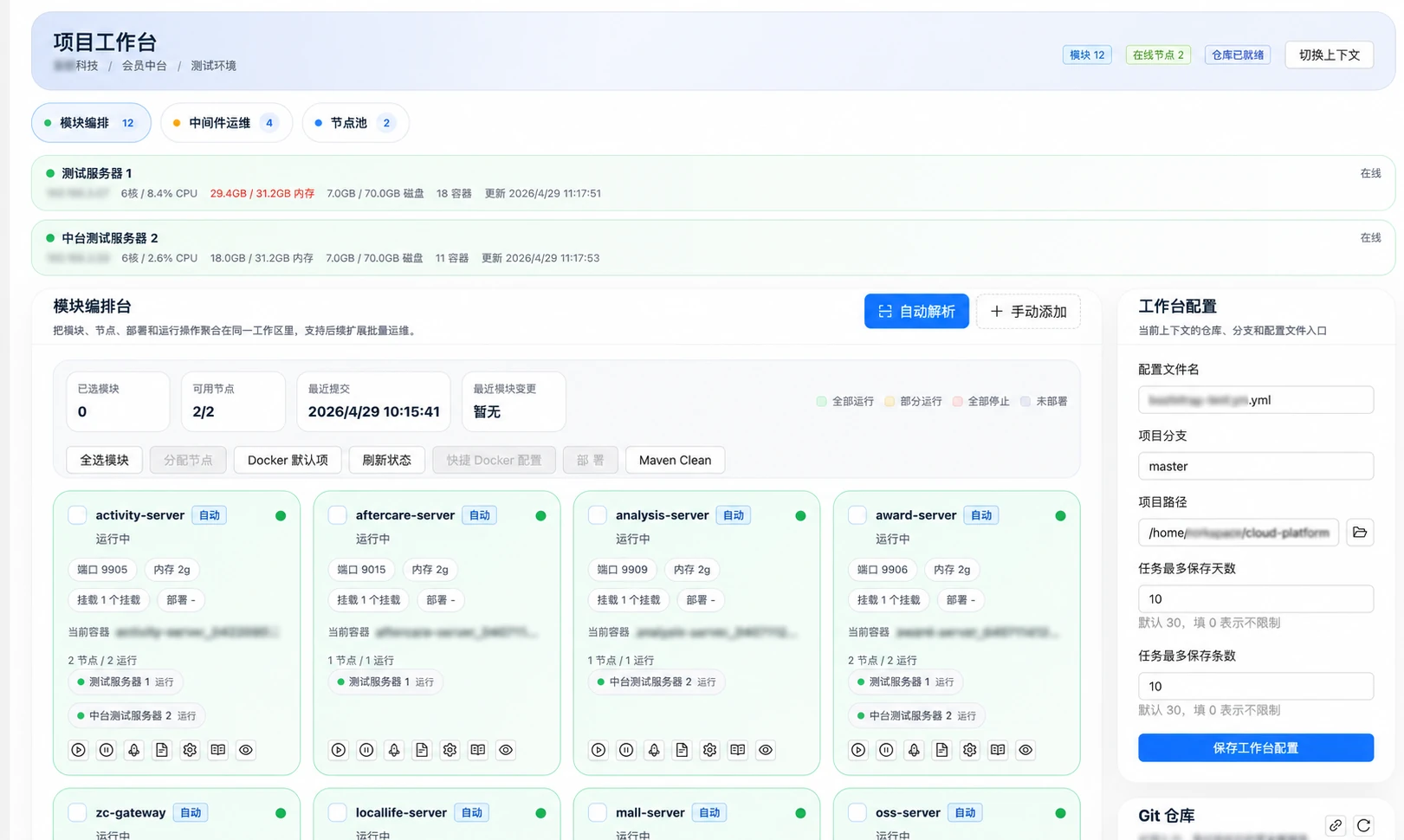Click the 仓库已就绪 status tag
Screen dimensions: 1404x840
point(1238,55)
